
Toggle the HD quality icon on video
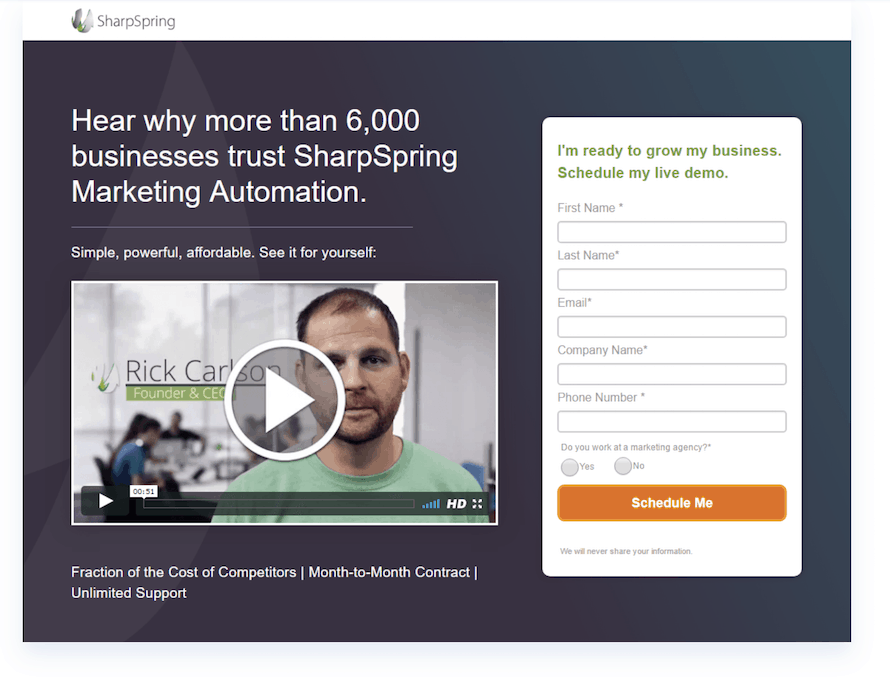(456, 504)
